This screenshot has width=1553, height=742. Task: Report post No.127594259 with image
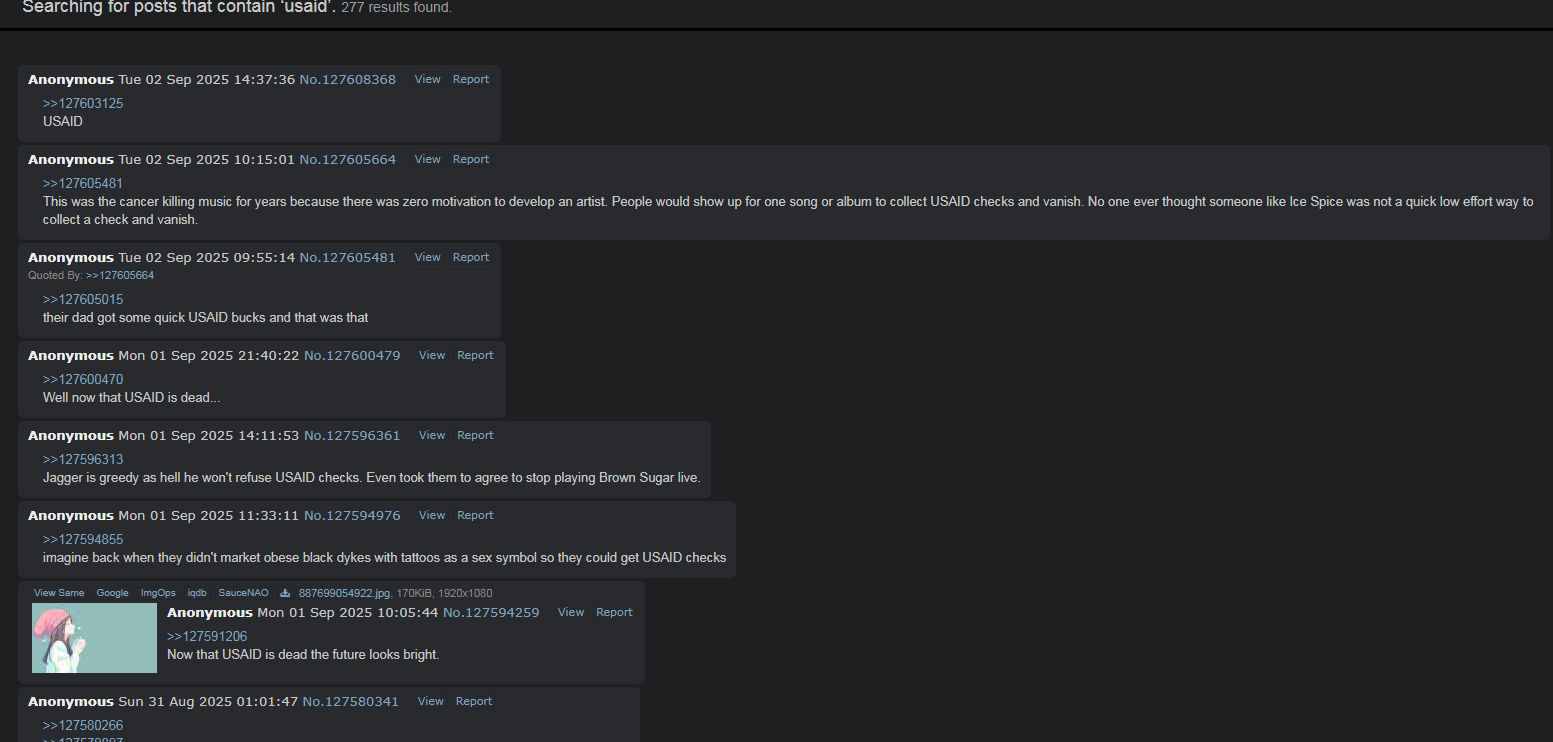pos(614,612)
